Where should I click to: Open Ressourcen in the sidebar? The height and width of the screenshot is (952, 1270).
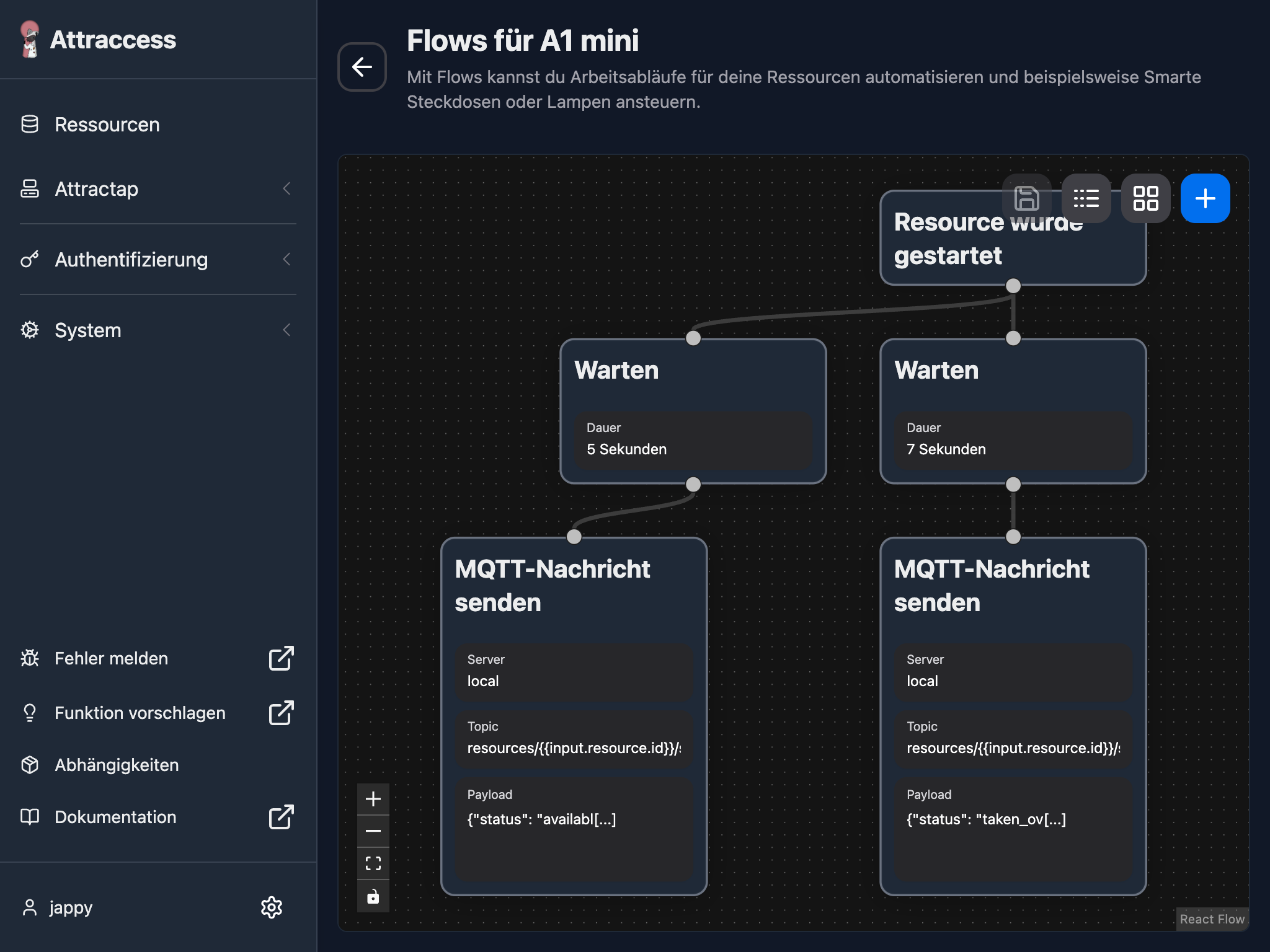[x=158, y=125]
